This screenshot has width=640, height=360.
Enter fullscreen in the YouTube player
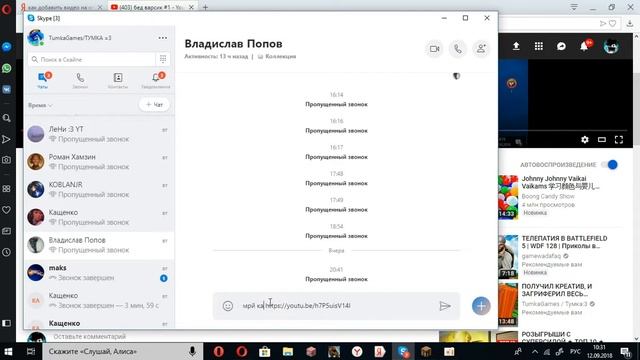[619, 140]
